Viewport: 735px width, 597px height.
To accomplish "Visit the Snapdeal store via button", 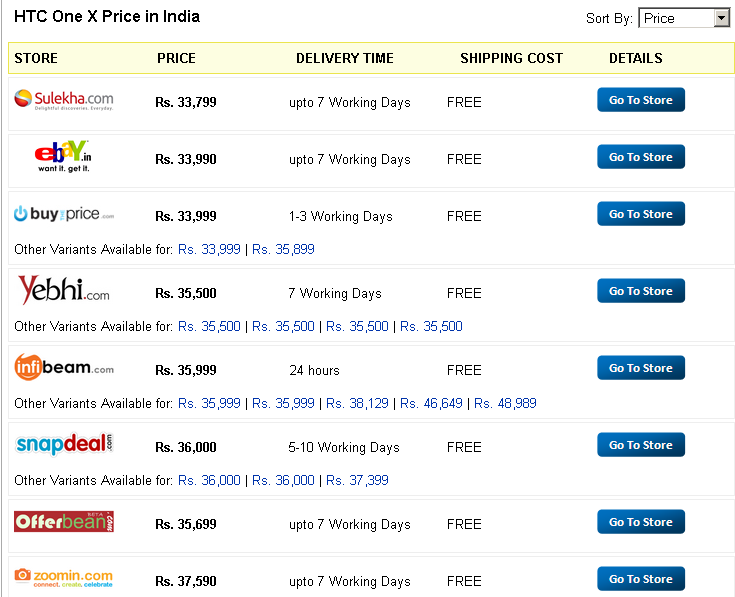I will (x=641, y=445).
